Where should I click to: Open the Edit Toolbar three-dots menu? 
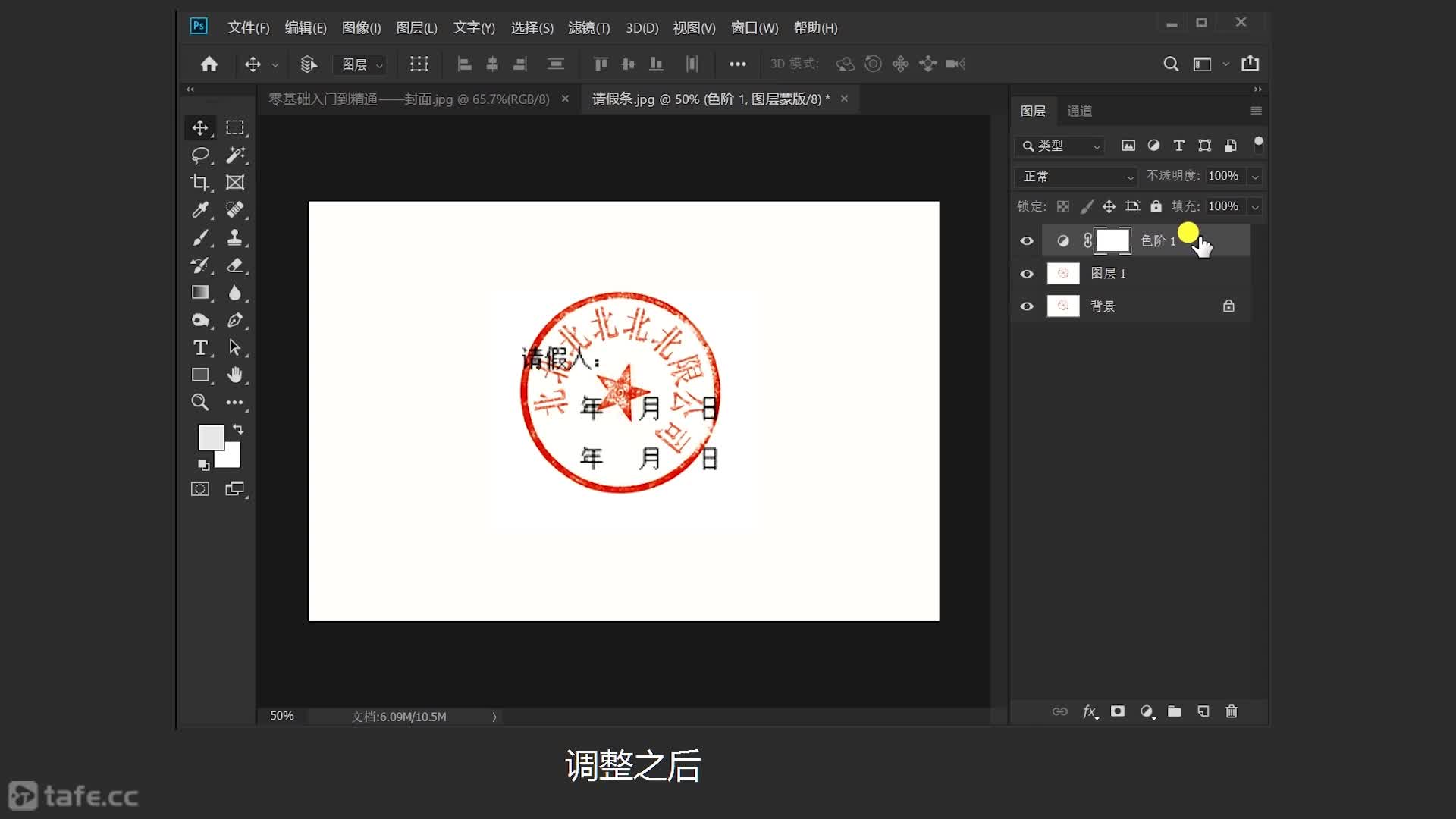tap(235, 403)
